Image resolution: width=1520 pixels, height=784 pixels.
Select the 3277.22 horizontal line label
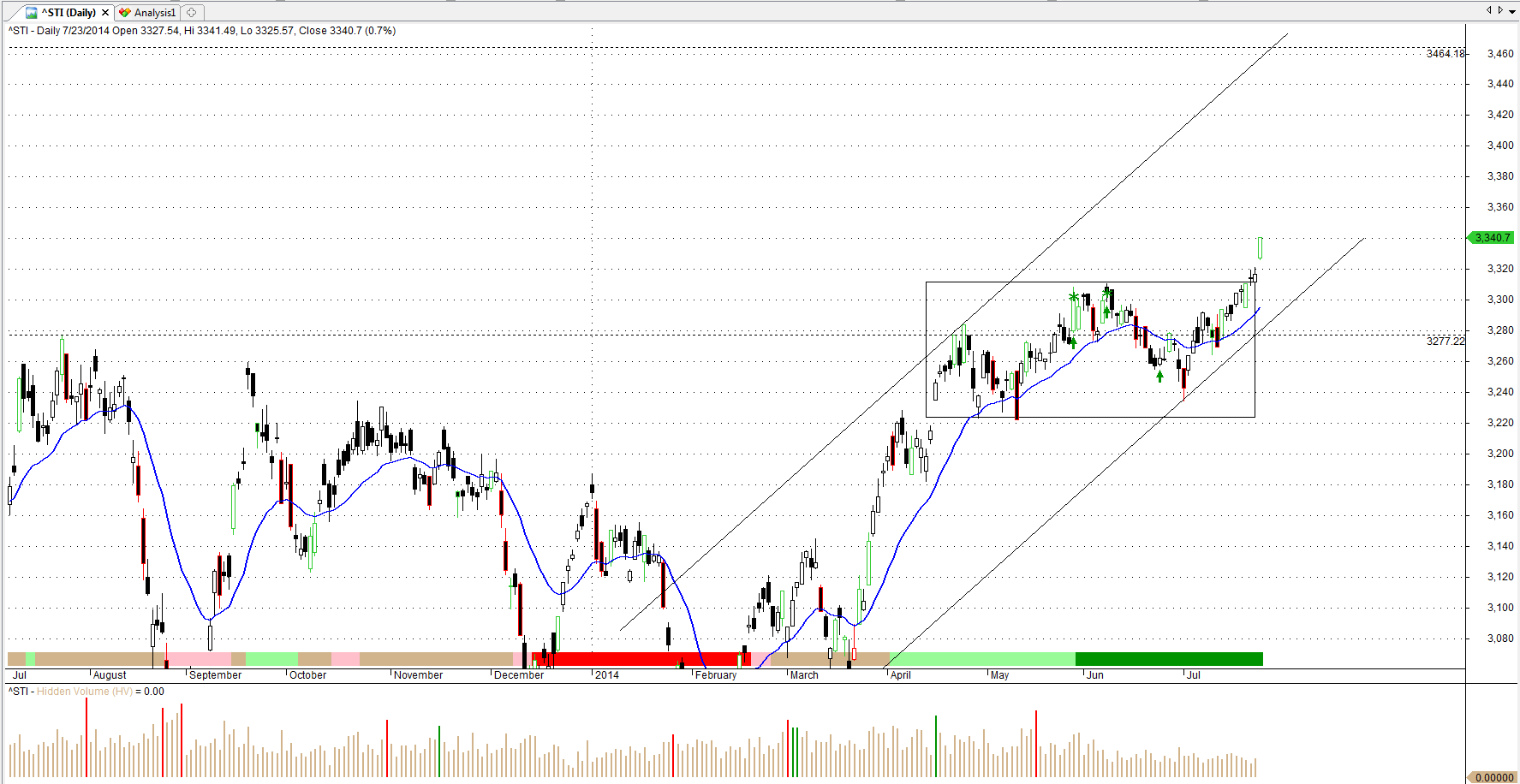pos(1445,342)
